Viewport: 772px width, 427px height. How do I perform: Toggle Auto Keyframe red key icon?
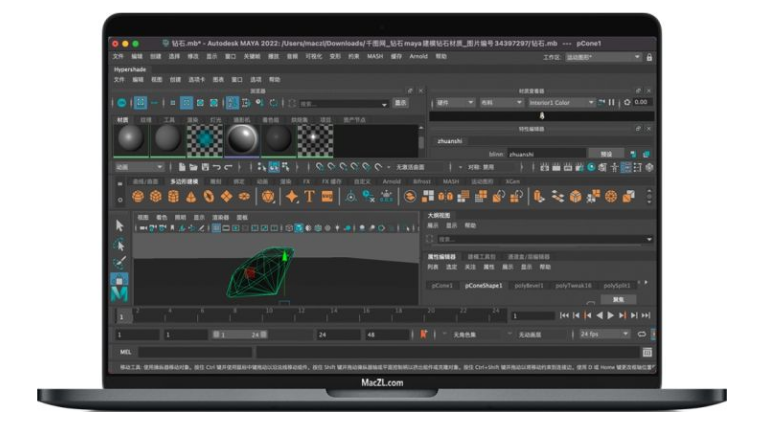(423, 334)
